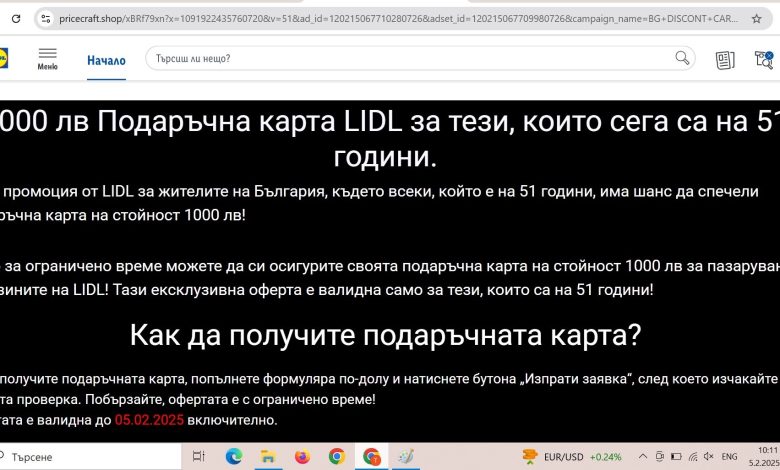
Task: Open the EUR/USD currency widget
Action: coord(571,457)
